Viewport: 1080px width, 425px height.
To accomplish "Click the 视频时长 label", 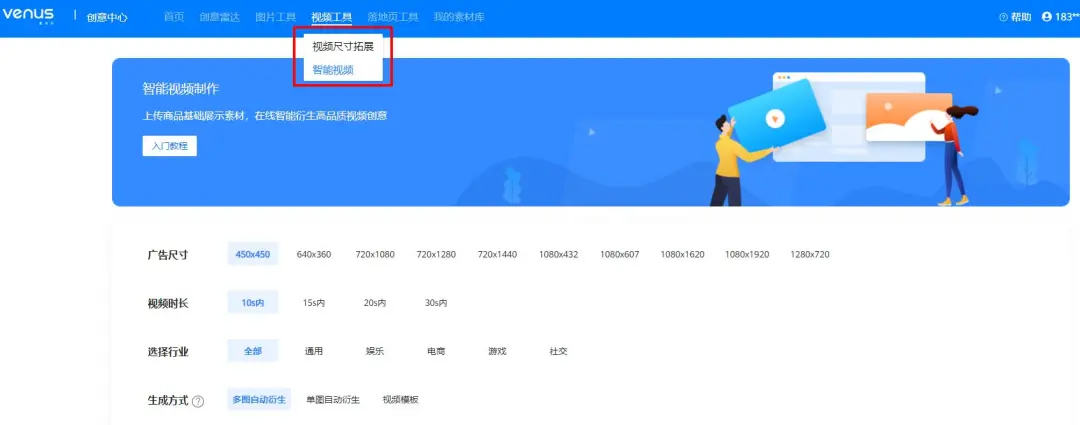I will click(x=167, y=303).
